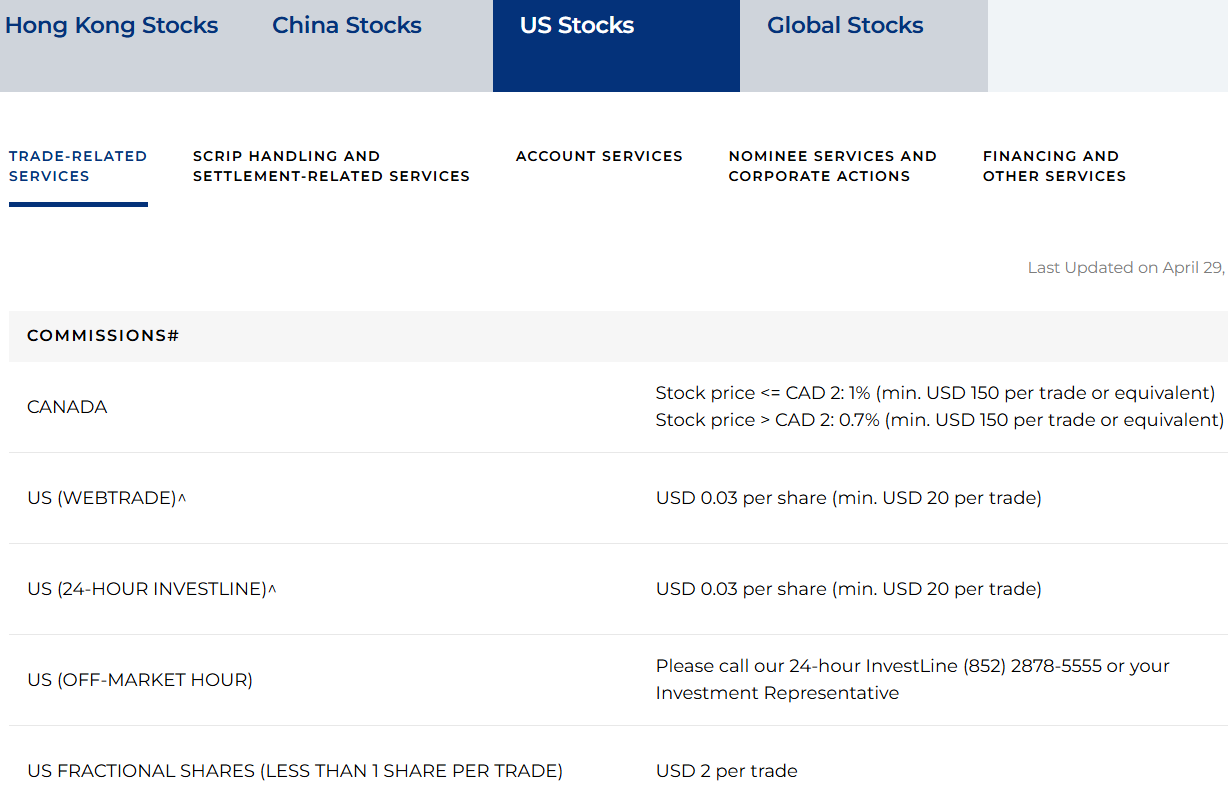1228x798 pixels.
Task: Show the Account Services section
Action: (599, 156)
